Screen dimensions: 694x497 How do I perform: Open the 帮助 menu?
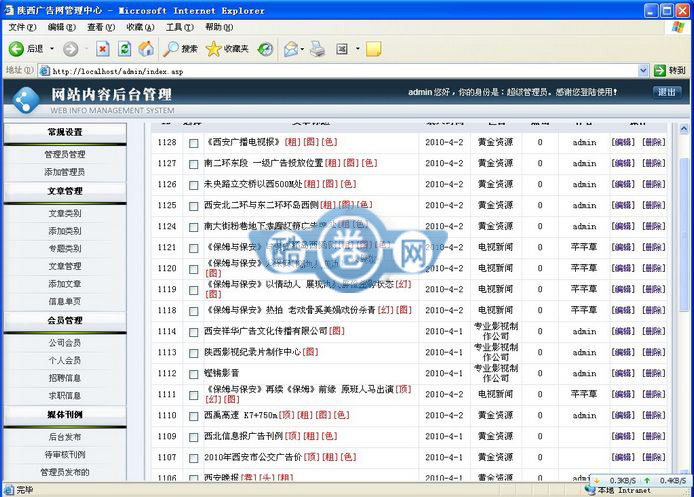(x=219, y=27)
